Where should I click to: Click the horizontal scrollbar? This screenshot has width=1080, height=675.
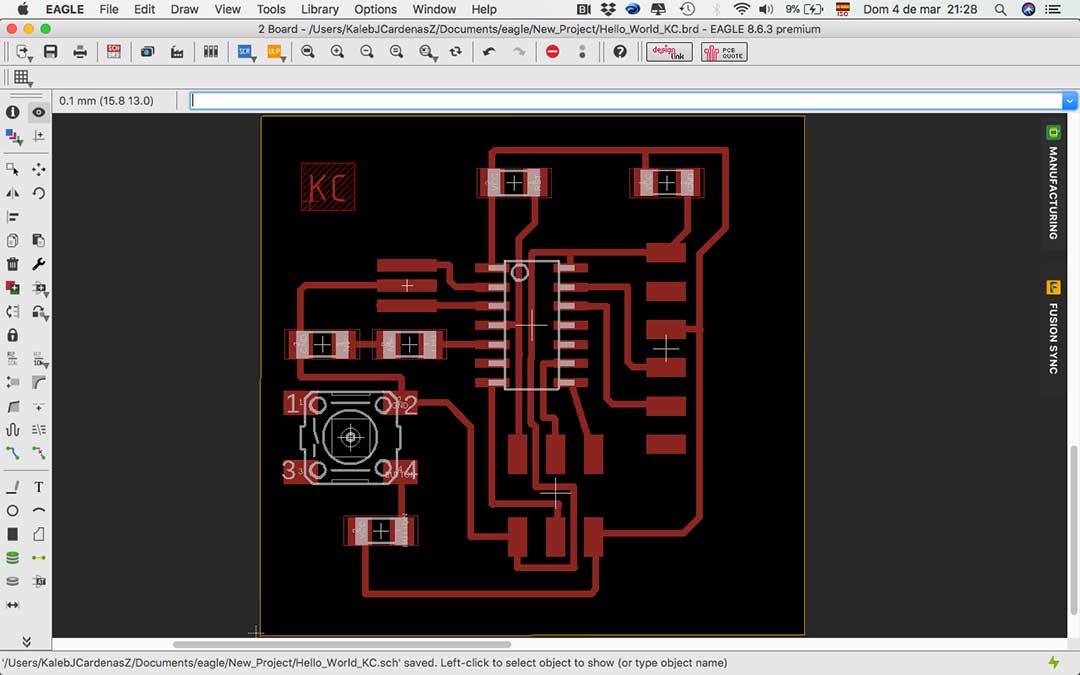342,645
